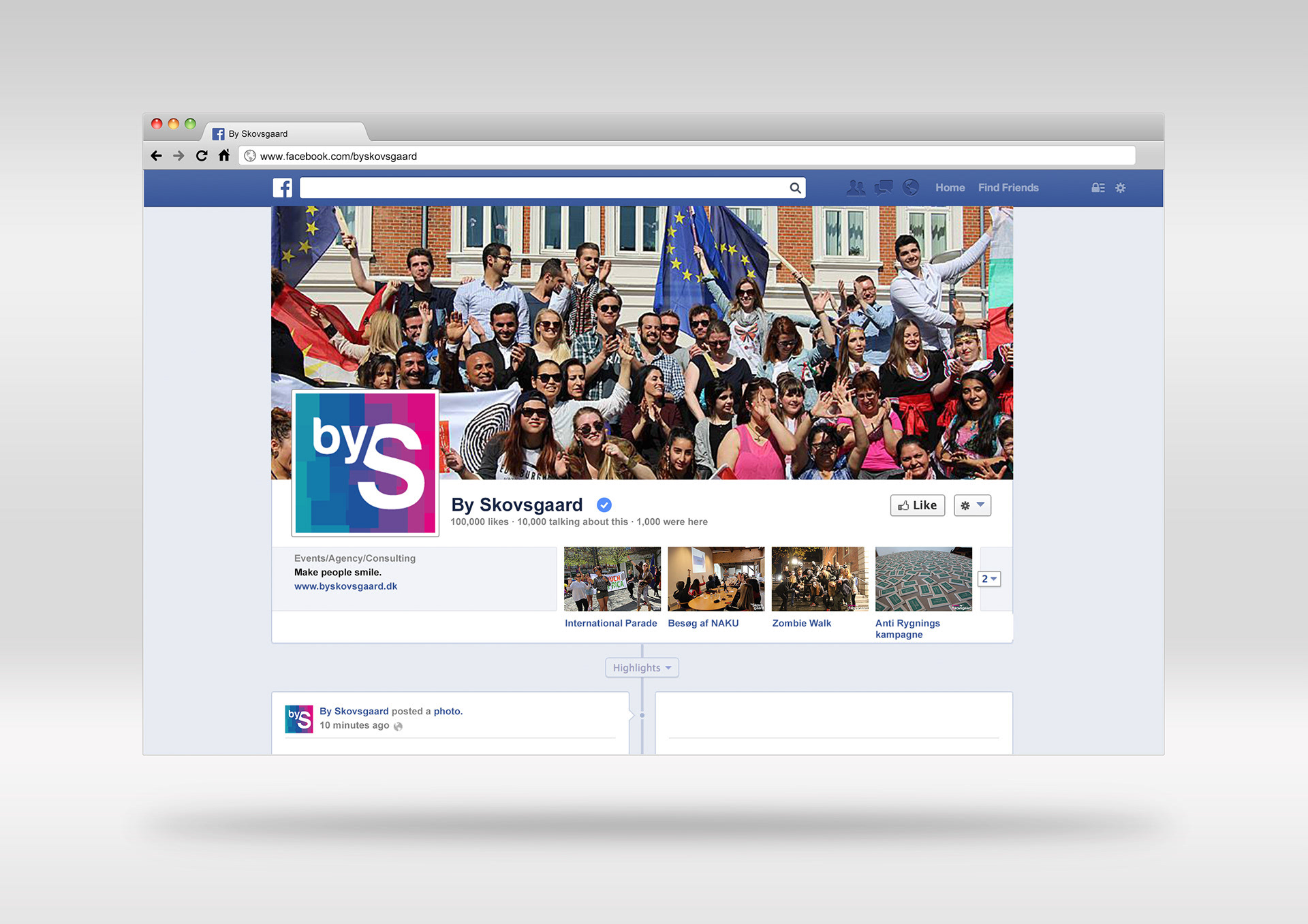
Task: Click the green maximize window button
Action: tap(190, 124)
